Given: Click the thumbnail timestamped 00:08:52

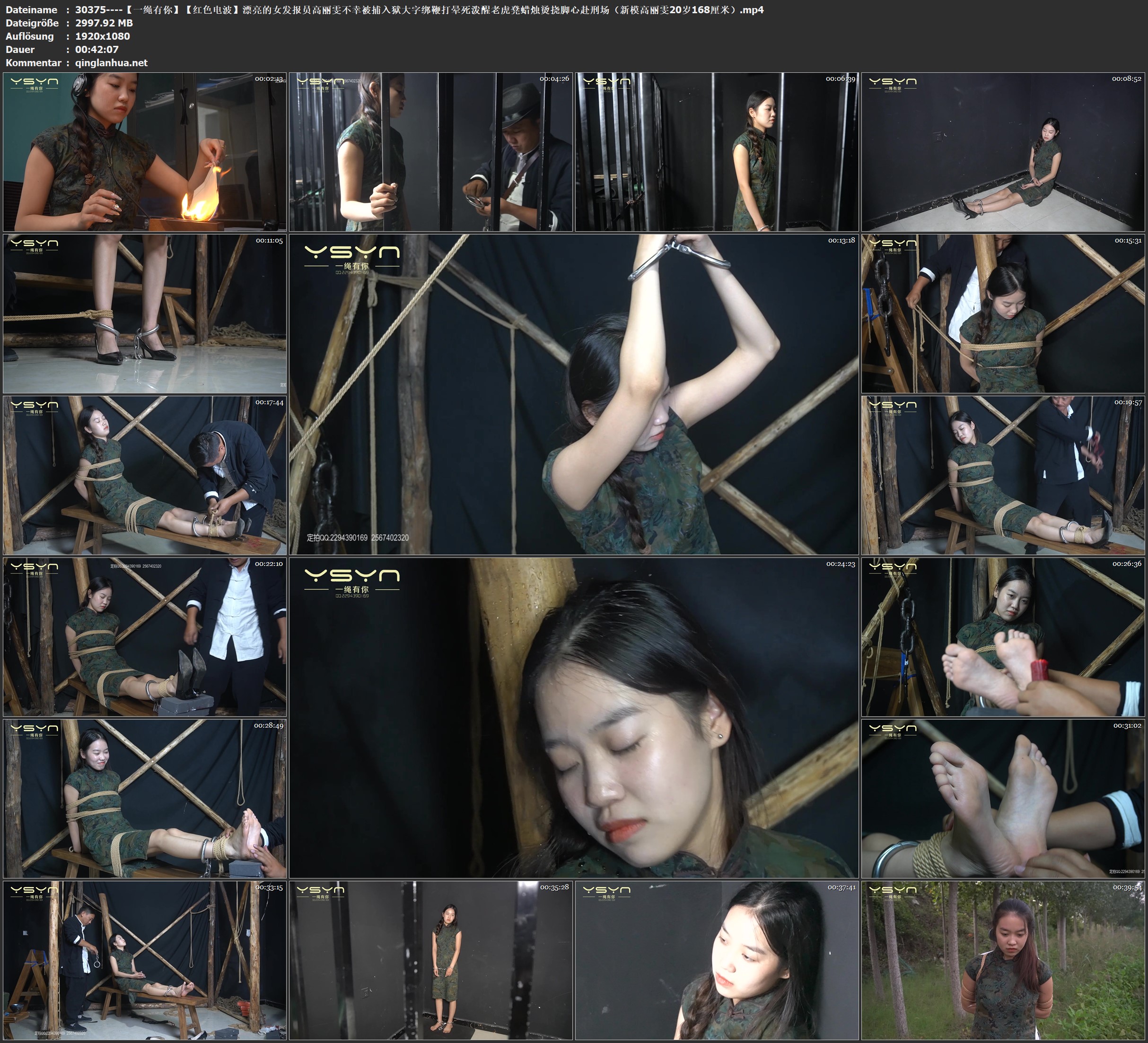Looking at the screenshot, I should point(1003,151).
